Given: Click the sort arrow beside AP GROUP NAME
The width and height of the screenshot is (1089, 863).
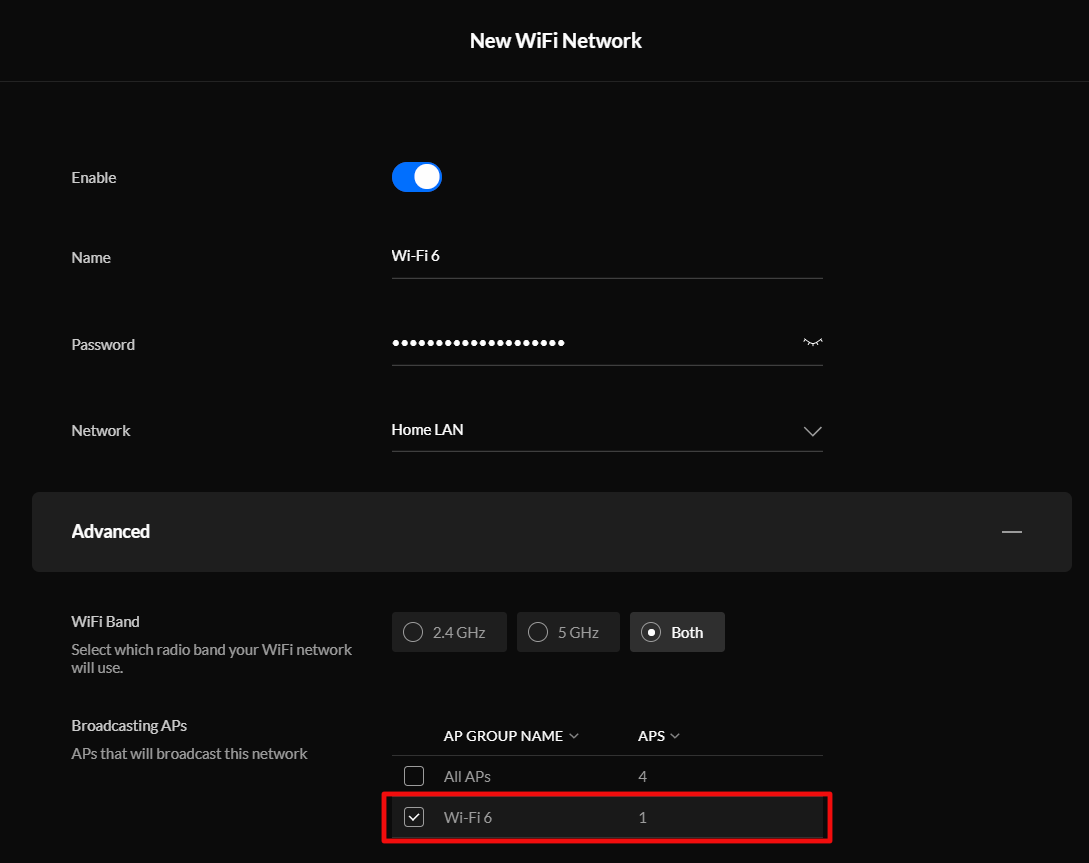Looking at the screenshot, I should coord(574,736).
